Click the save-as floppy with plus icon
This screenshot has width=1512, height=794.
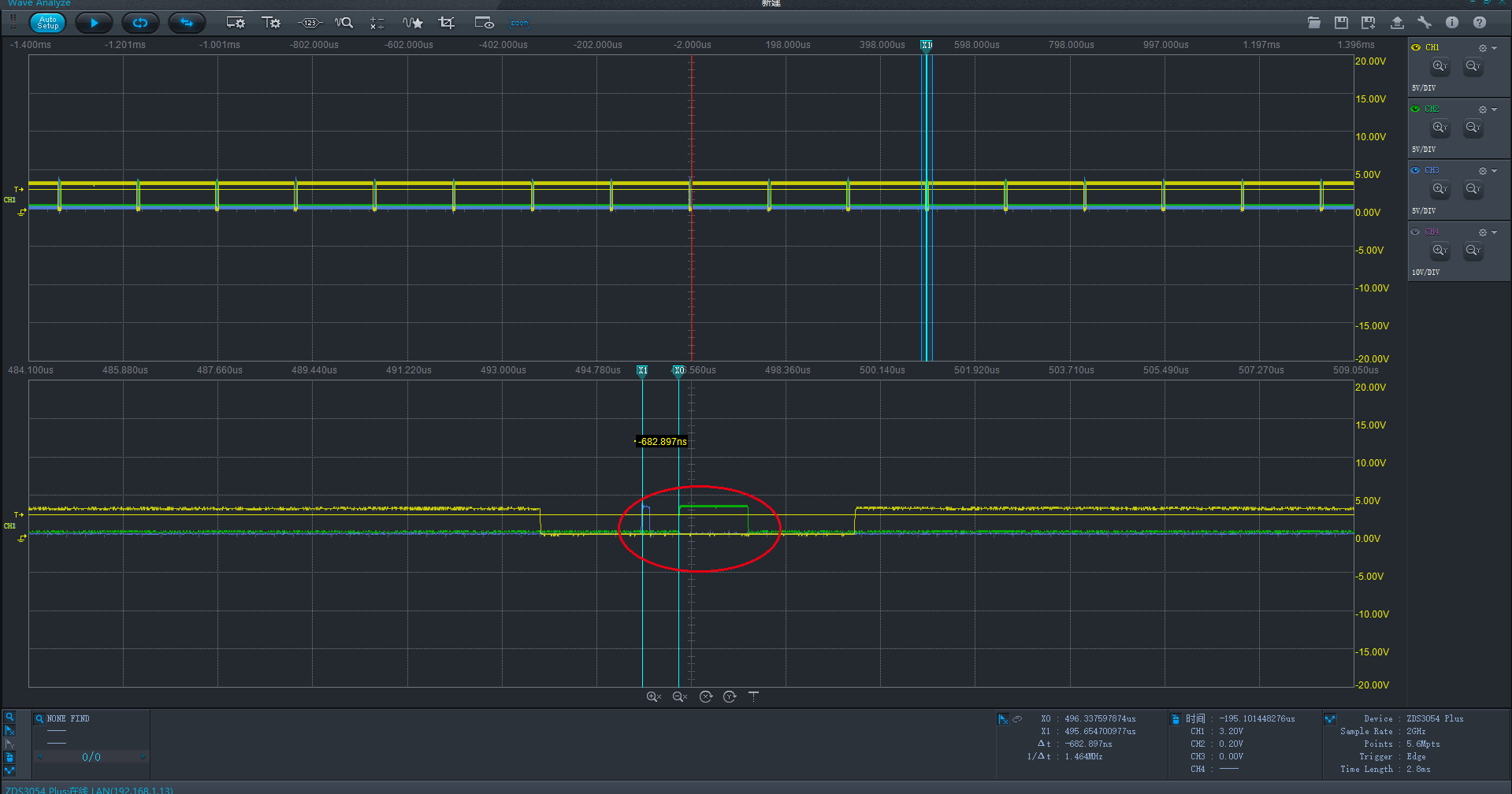pyautogui.click(x=1369, y=23)
